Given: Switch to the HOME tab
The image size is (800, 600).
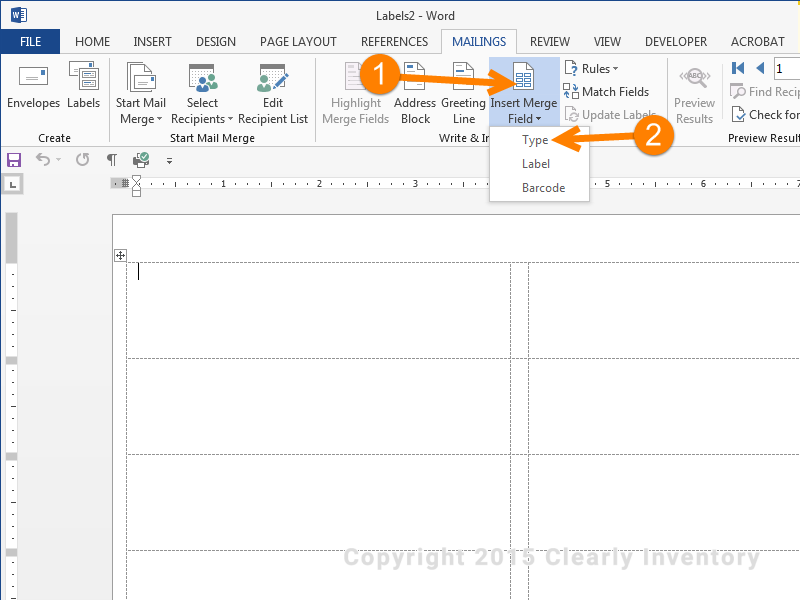Looking at the screenshot, I should coord(92,41).
